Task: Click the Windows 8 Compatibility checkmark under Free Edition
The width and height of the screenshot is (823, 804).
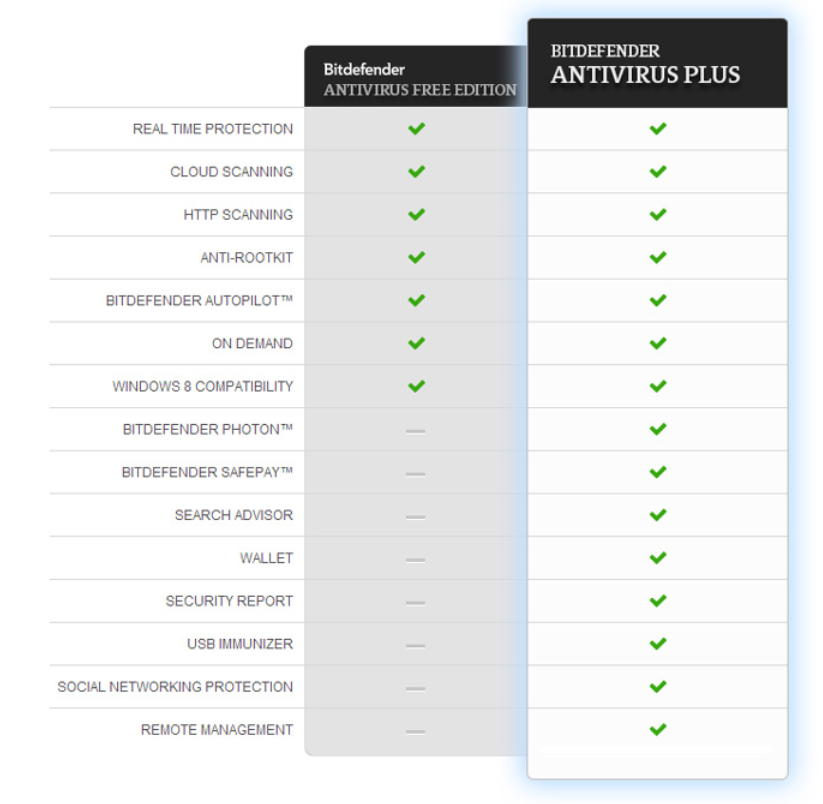Action: point(416,386)
